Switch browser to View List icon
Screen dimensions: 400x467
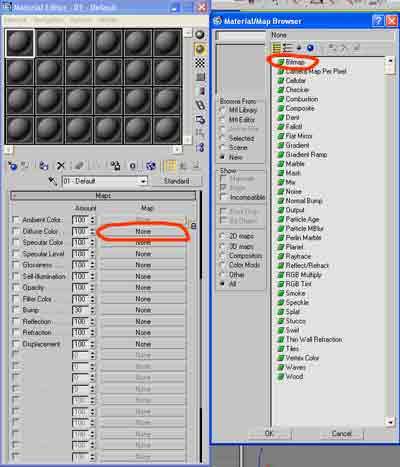coord(276,48)
